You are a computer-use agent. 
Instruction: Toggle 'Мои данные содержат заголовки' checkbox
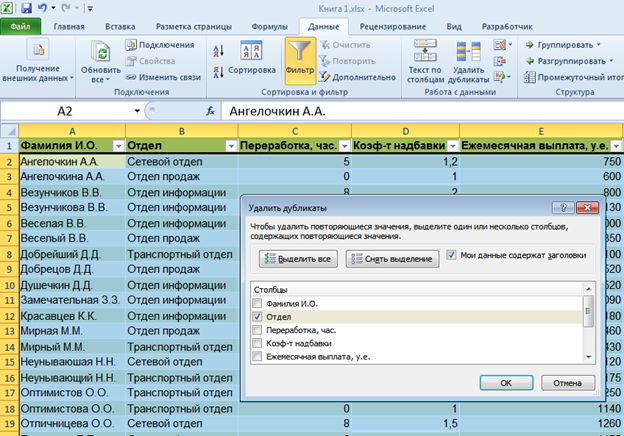click(452, 256)
